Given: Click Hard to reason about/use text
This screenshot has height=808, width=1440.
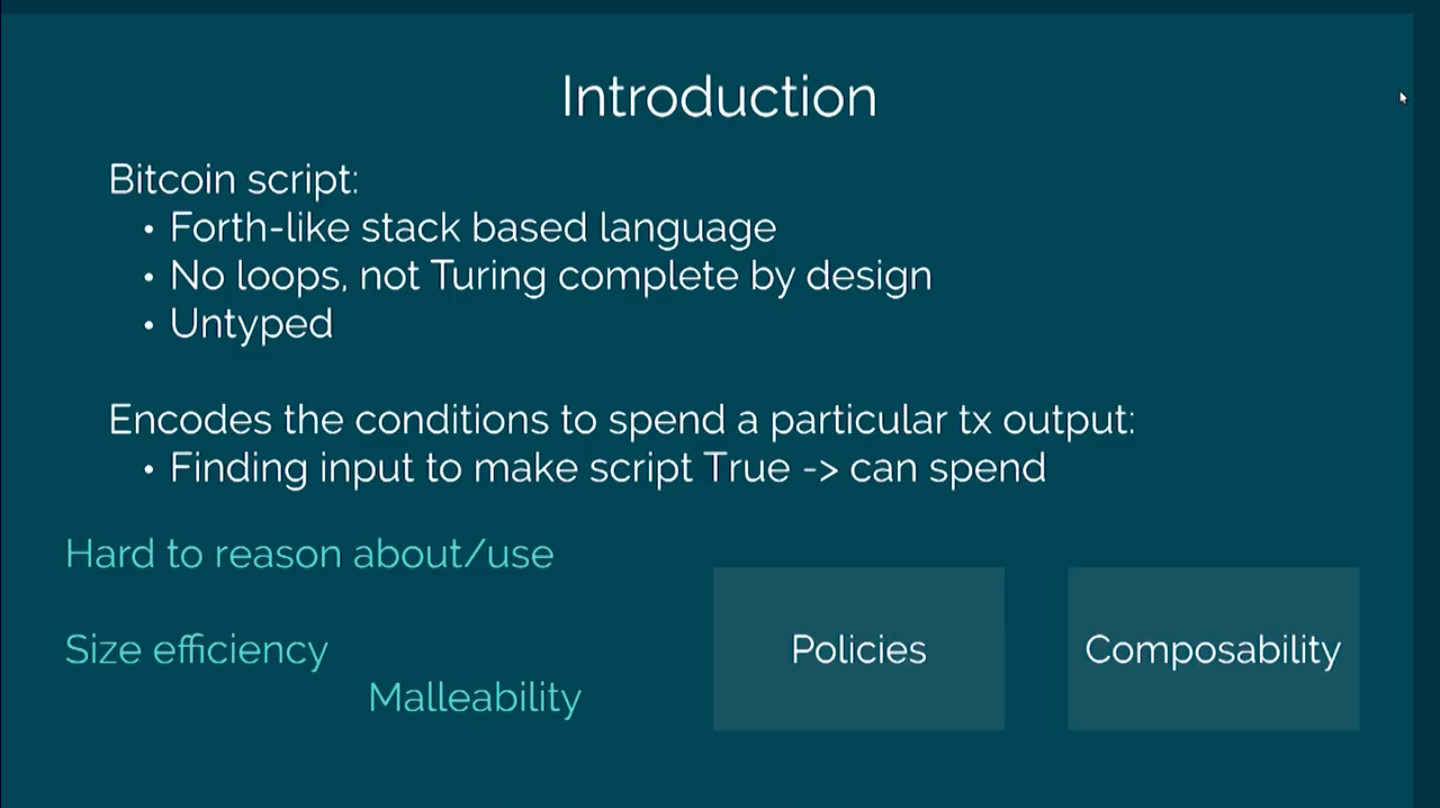Looking at the screenshot, I should (x=309, y=553).
